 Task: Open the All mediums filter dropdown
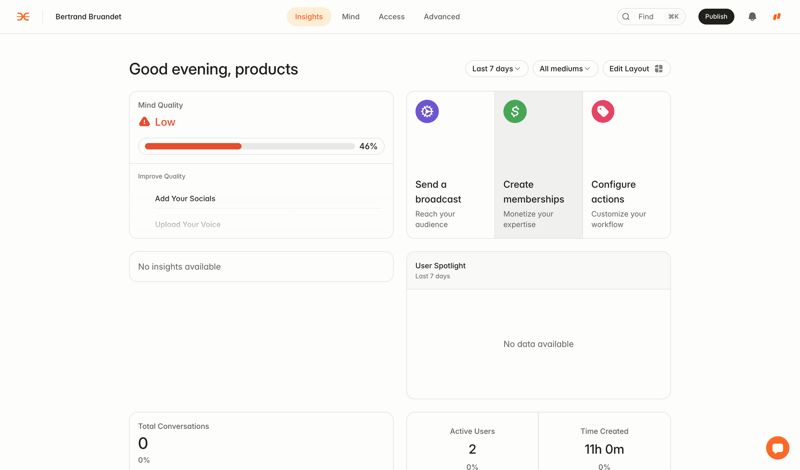[x=565, y=69]
